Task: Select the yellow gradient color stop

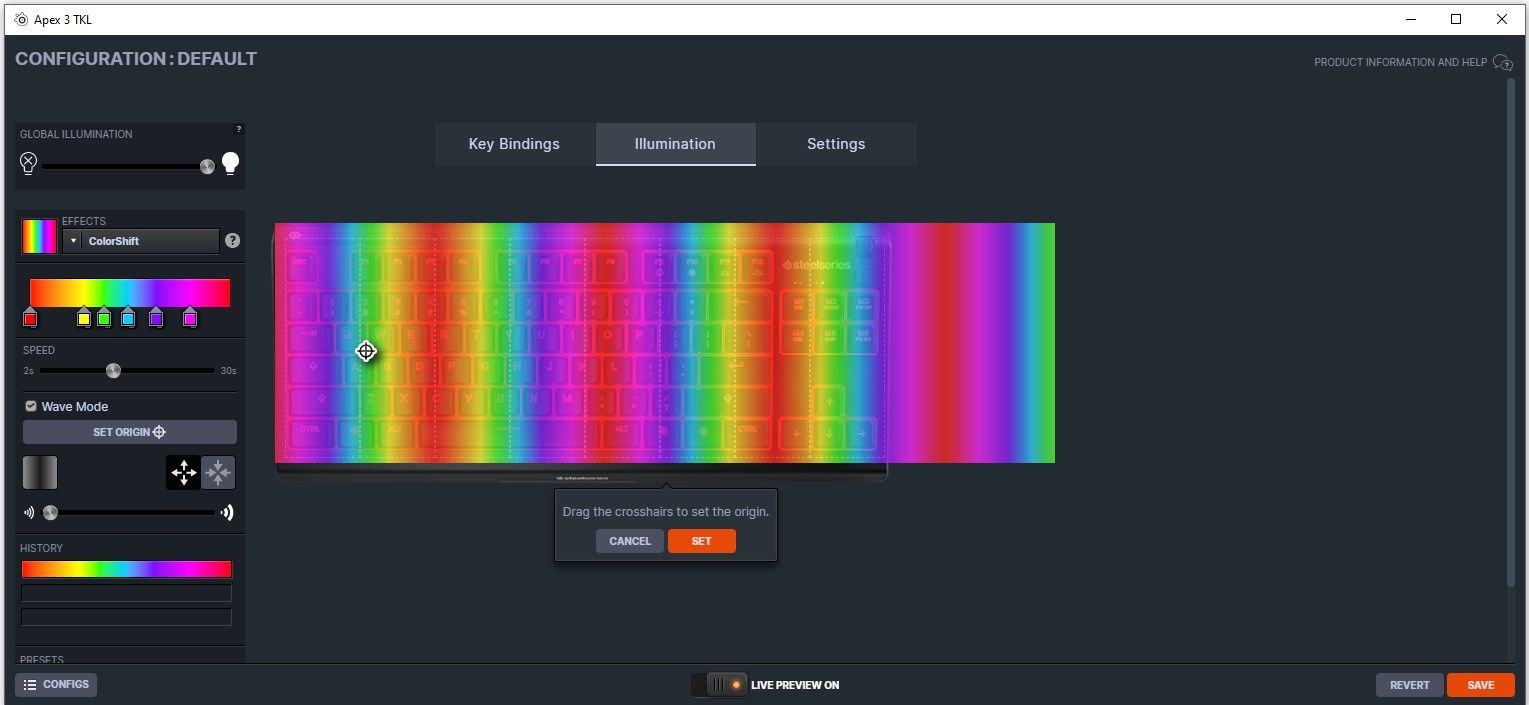Action: (84, 318)
